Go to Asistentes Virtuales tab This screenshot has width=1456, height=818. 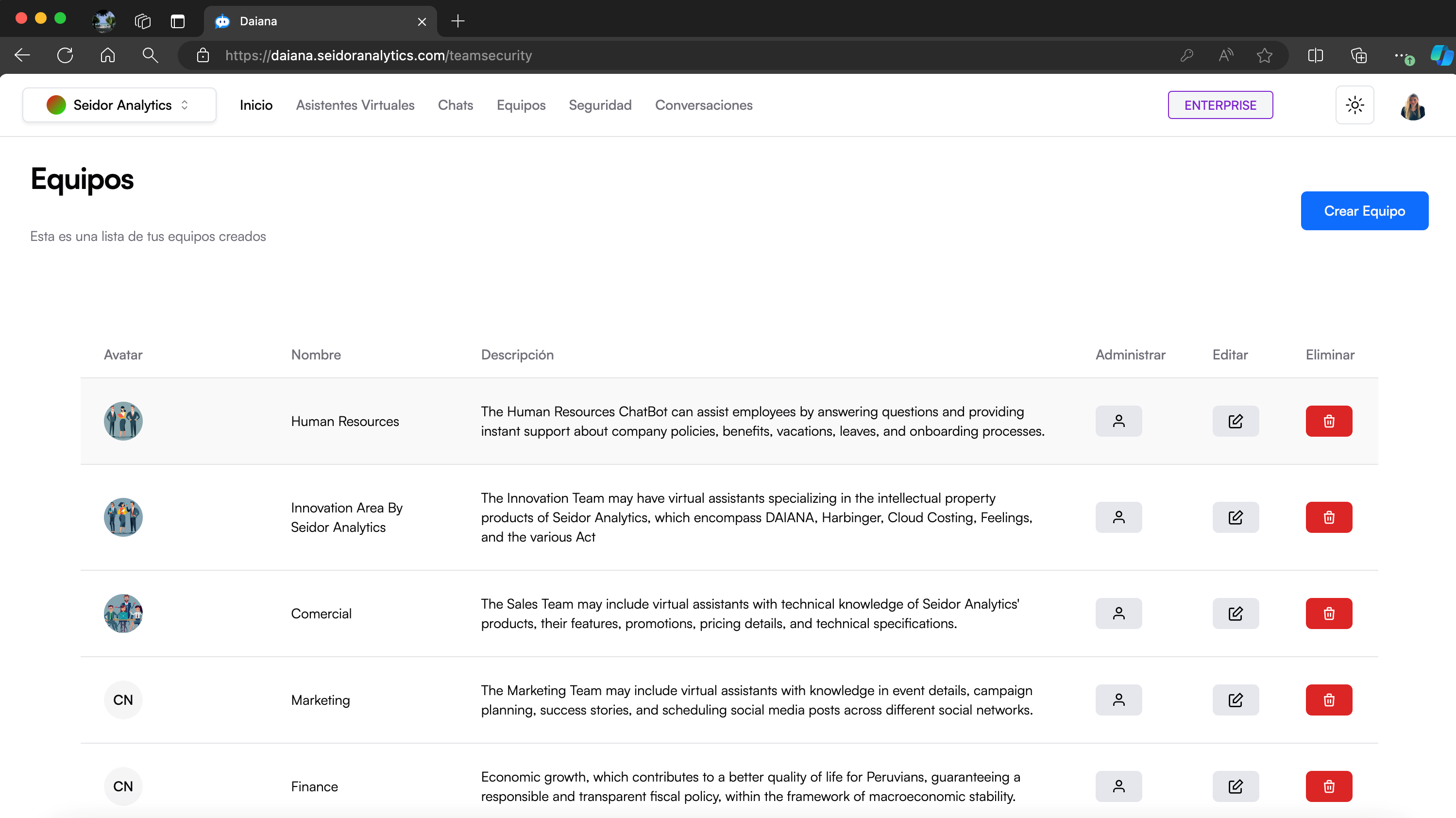tap(355, 105)
